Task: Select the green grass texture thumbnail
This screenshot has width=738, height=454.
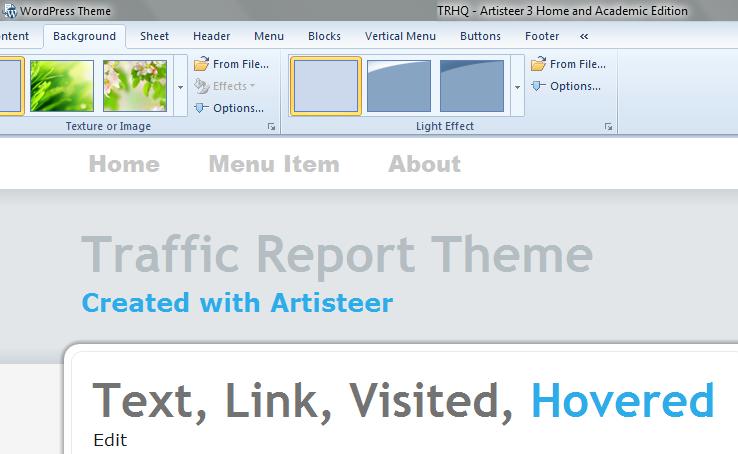Action: pyautogui.click(x=62, y=86)
